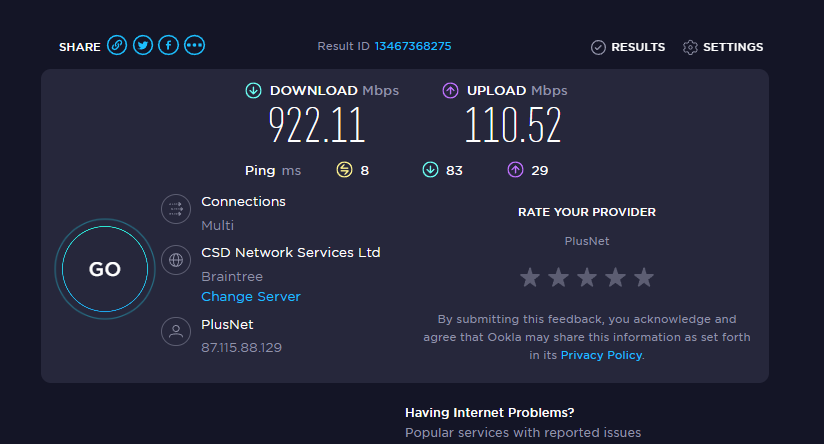Image resolution: width=824 pixels, height=444 pixels.
Task: Open the Settings page
Action: (x=723, y=47)
